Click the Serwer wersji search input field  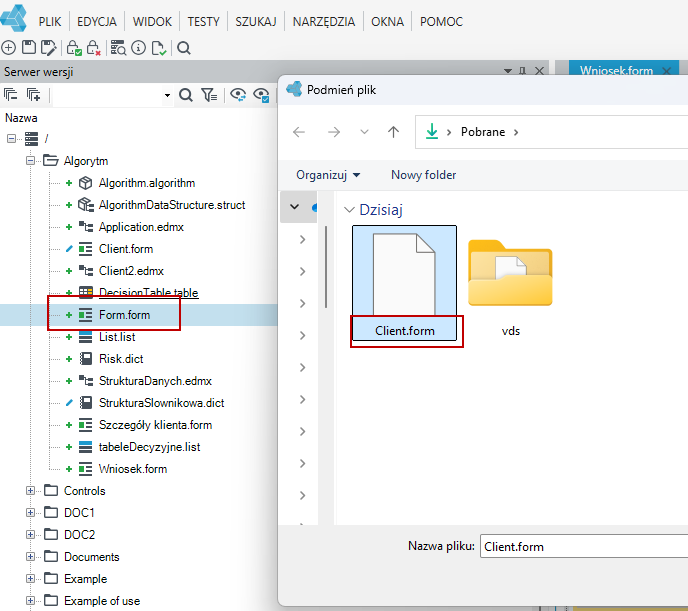point(107,95)
